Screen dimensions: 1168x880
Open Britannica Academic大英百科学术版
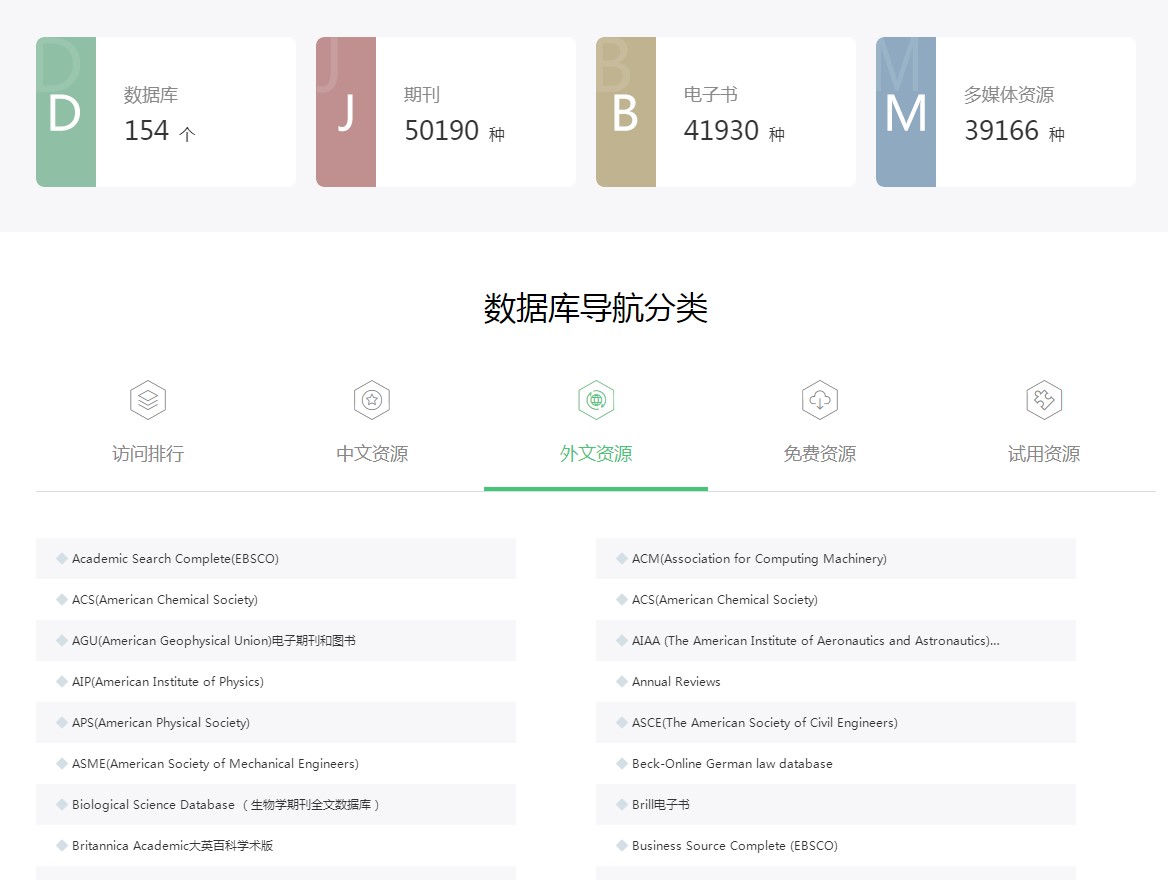tap(172, 846)
